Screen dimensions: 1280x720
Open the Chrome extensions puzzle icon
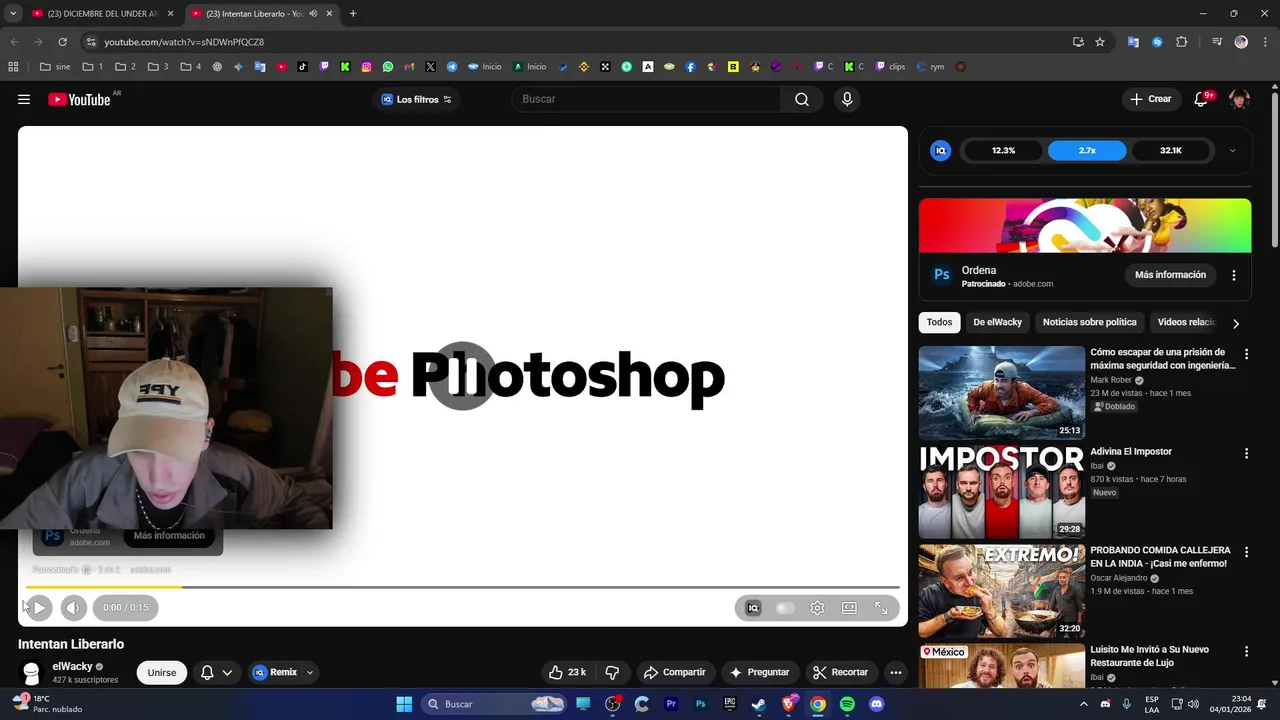coord(1182,42)
